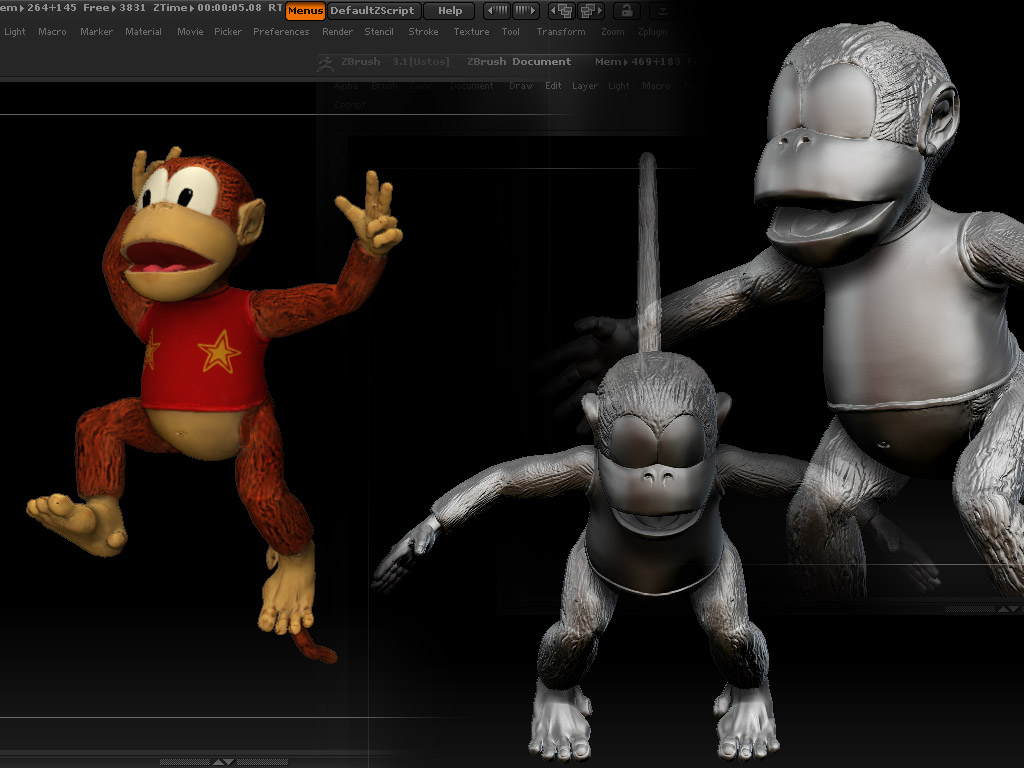Open the Transform menu
The image size is (1024, 768).
[x=560, y=31]
